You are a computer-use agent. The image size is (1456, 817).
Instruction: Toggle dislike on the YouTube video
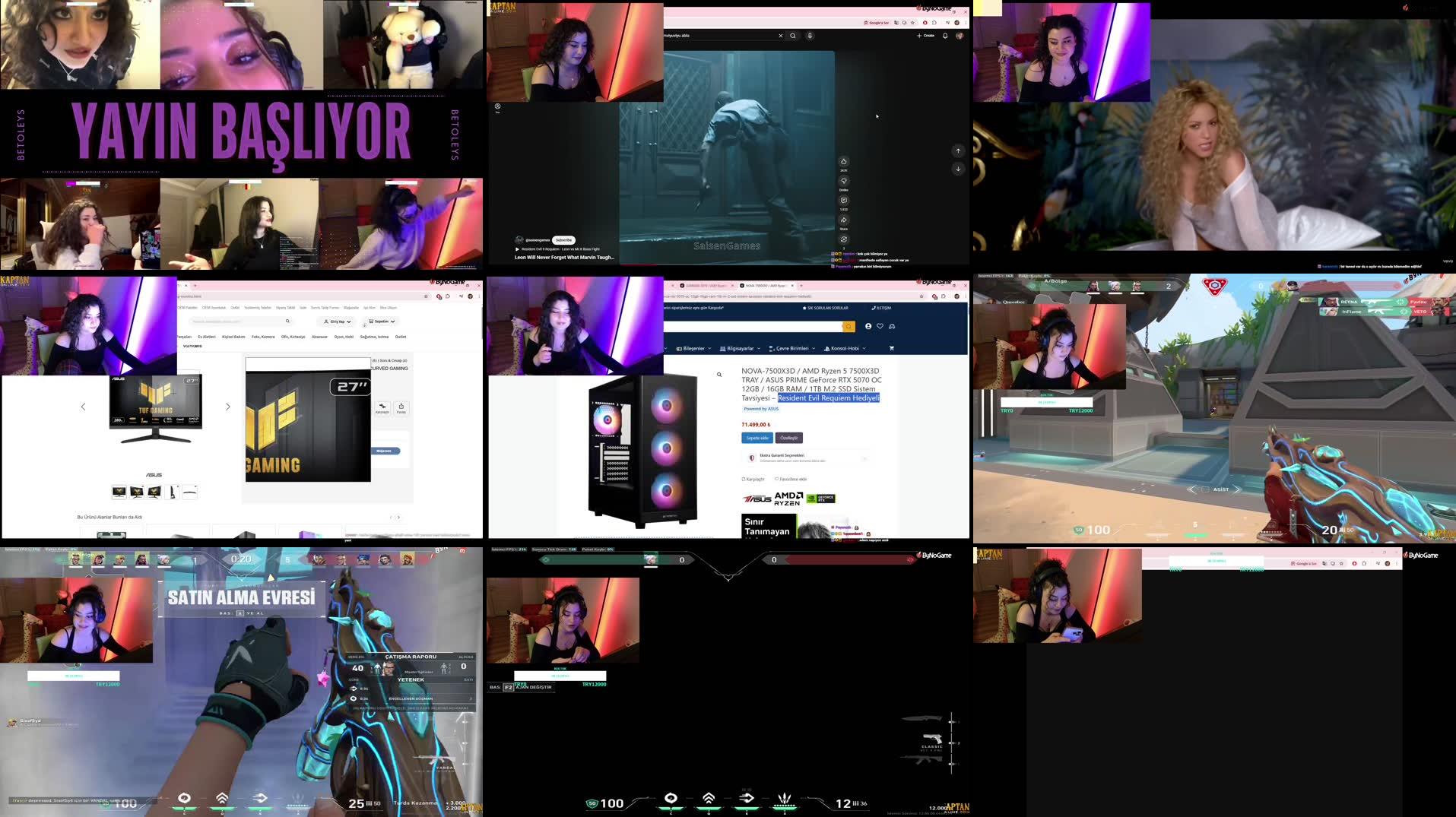(844, 181)
